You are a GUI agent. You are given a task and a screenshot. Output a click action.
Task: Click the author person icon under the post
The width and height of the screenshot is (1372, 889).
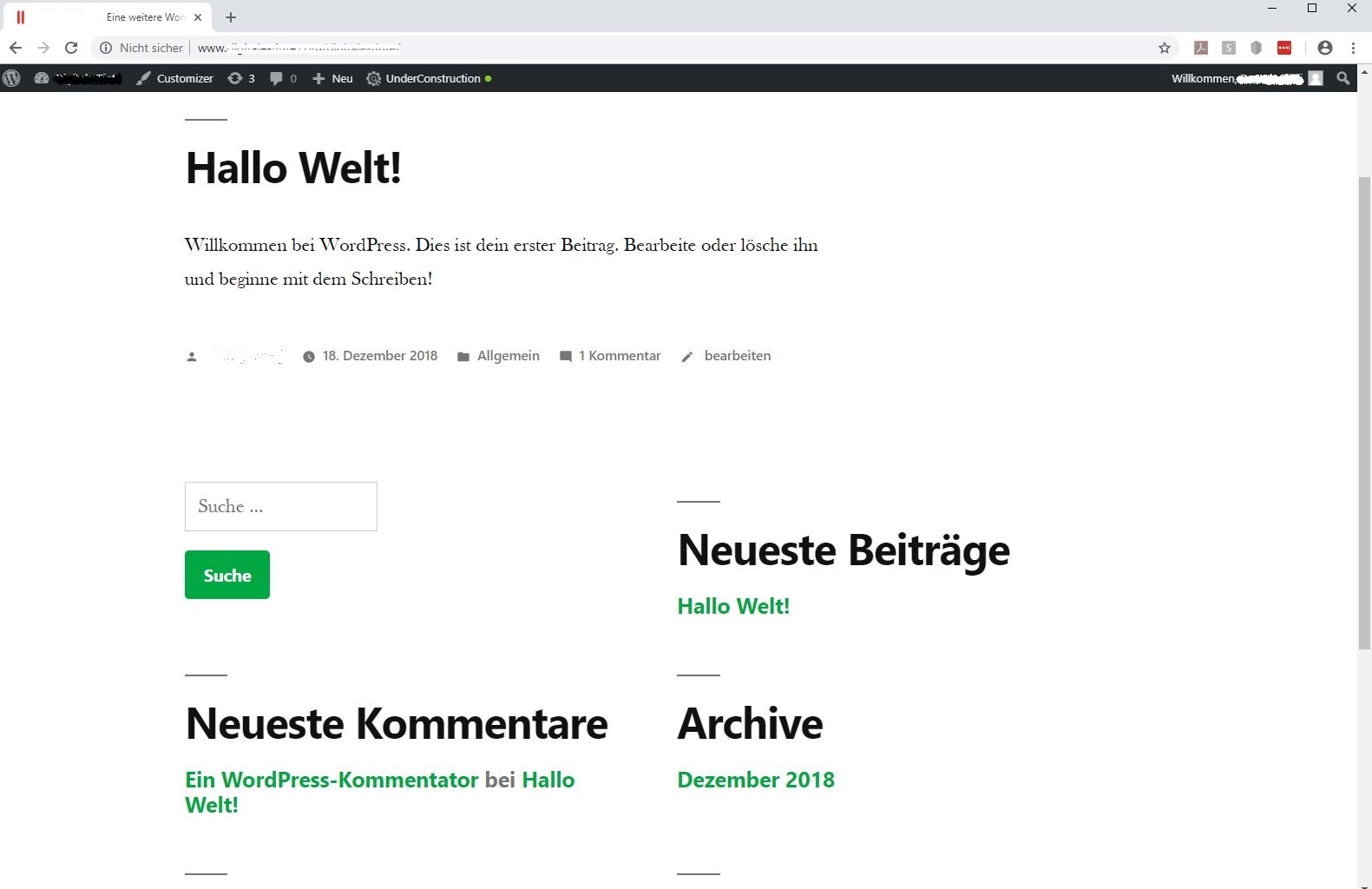pyautogui.click(x=192, y=357)
